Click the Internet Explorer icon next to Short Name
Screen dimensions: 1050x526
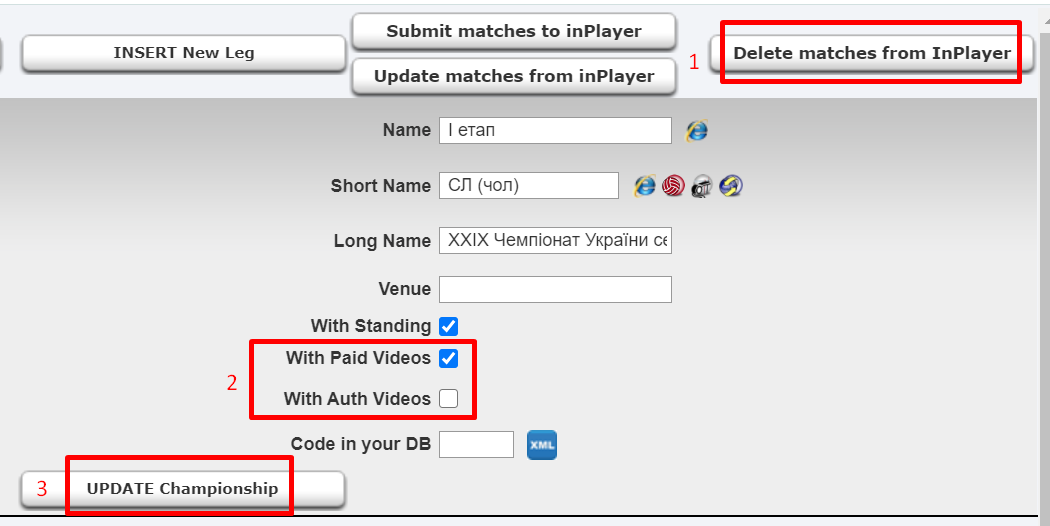coord(645,186)
